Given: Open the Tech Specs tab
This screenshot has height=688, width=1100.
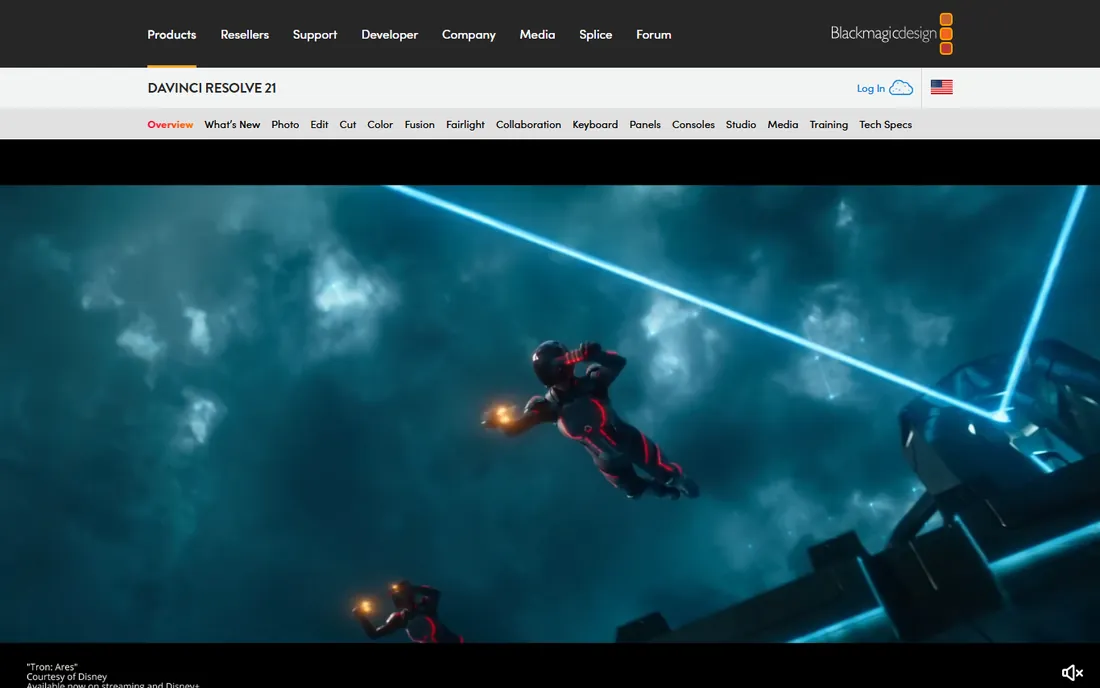Looking at the screenshot, I should pyautogui.click(x=885, y=124).
